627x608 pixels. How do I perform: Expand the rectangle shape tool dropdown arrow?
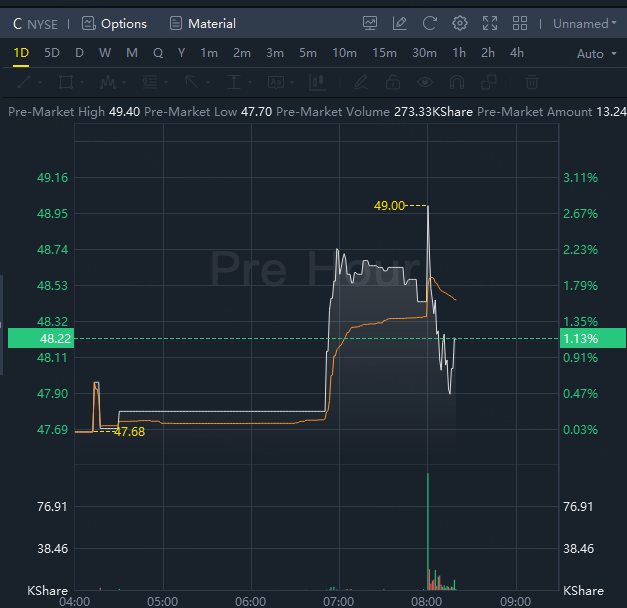[x=81, y=82]
